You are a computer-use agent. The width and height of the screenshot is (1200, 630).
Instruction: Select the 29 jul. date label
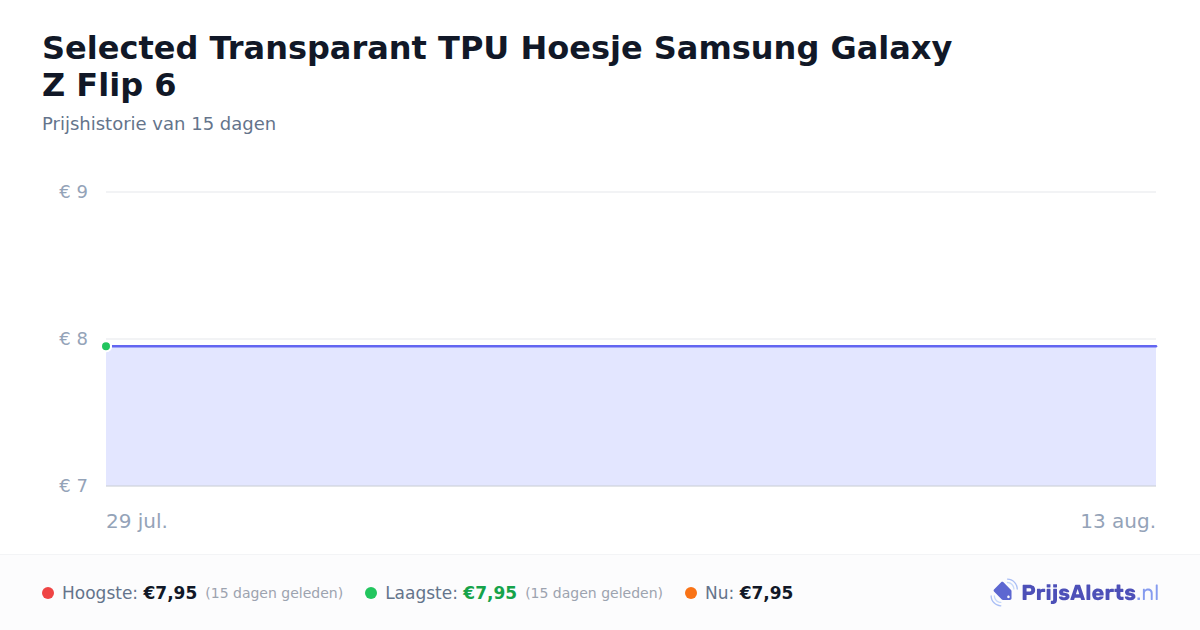tap(137, 521)
